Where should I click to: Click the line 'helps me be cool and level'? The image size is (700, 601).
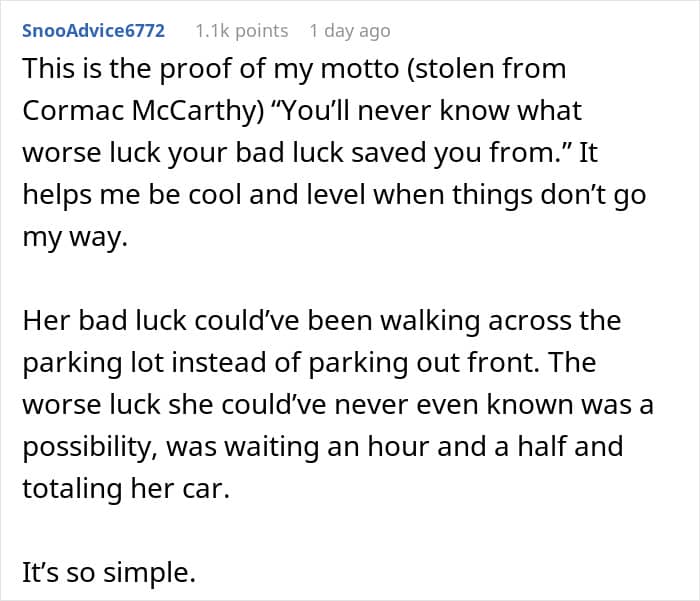coord(334,195)
